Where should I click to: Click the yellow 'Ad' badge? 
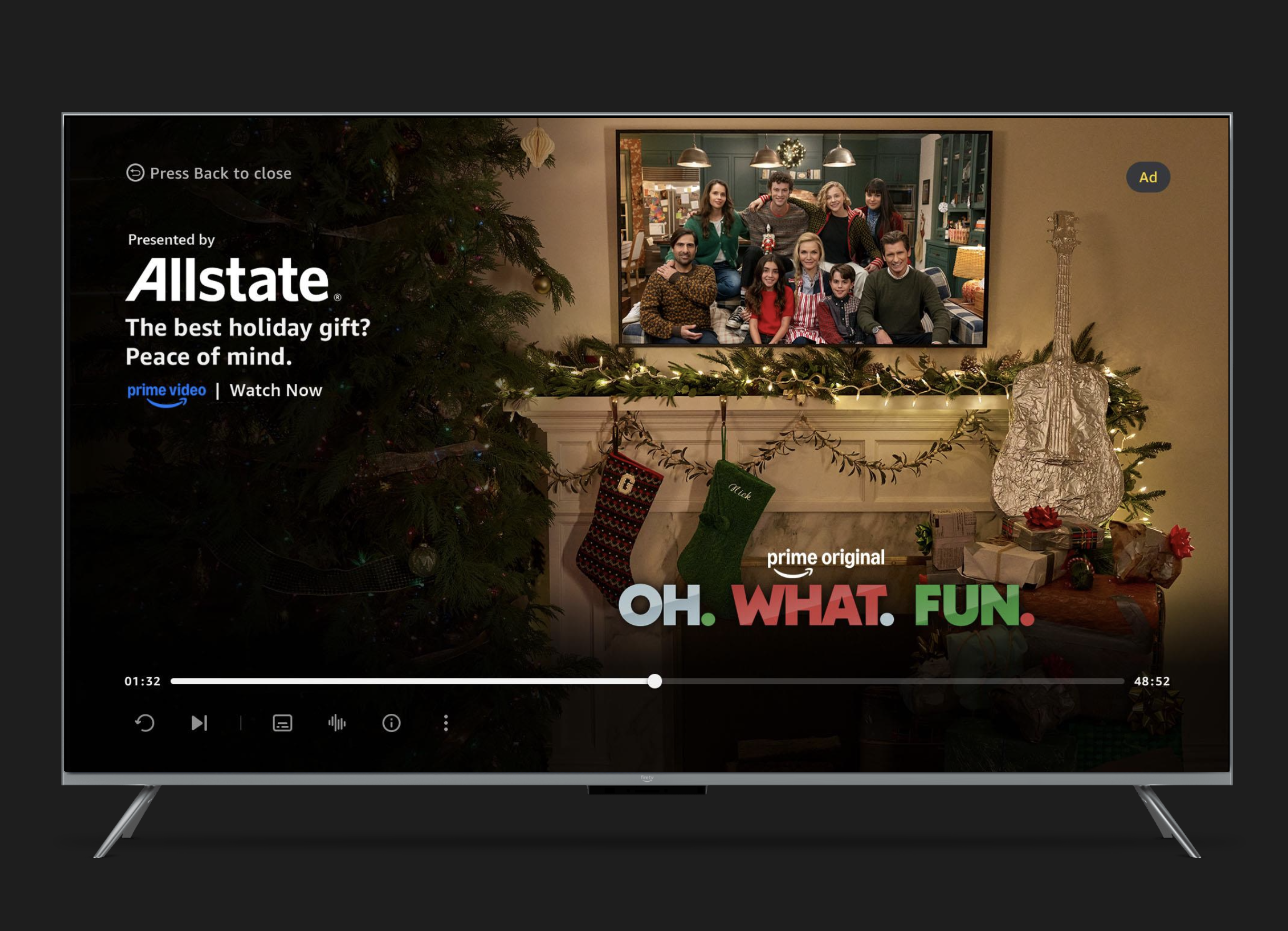pyautogui.click(x=1148, y=177)
